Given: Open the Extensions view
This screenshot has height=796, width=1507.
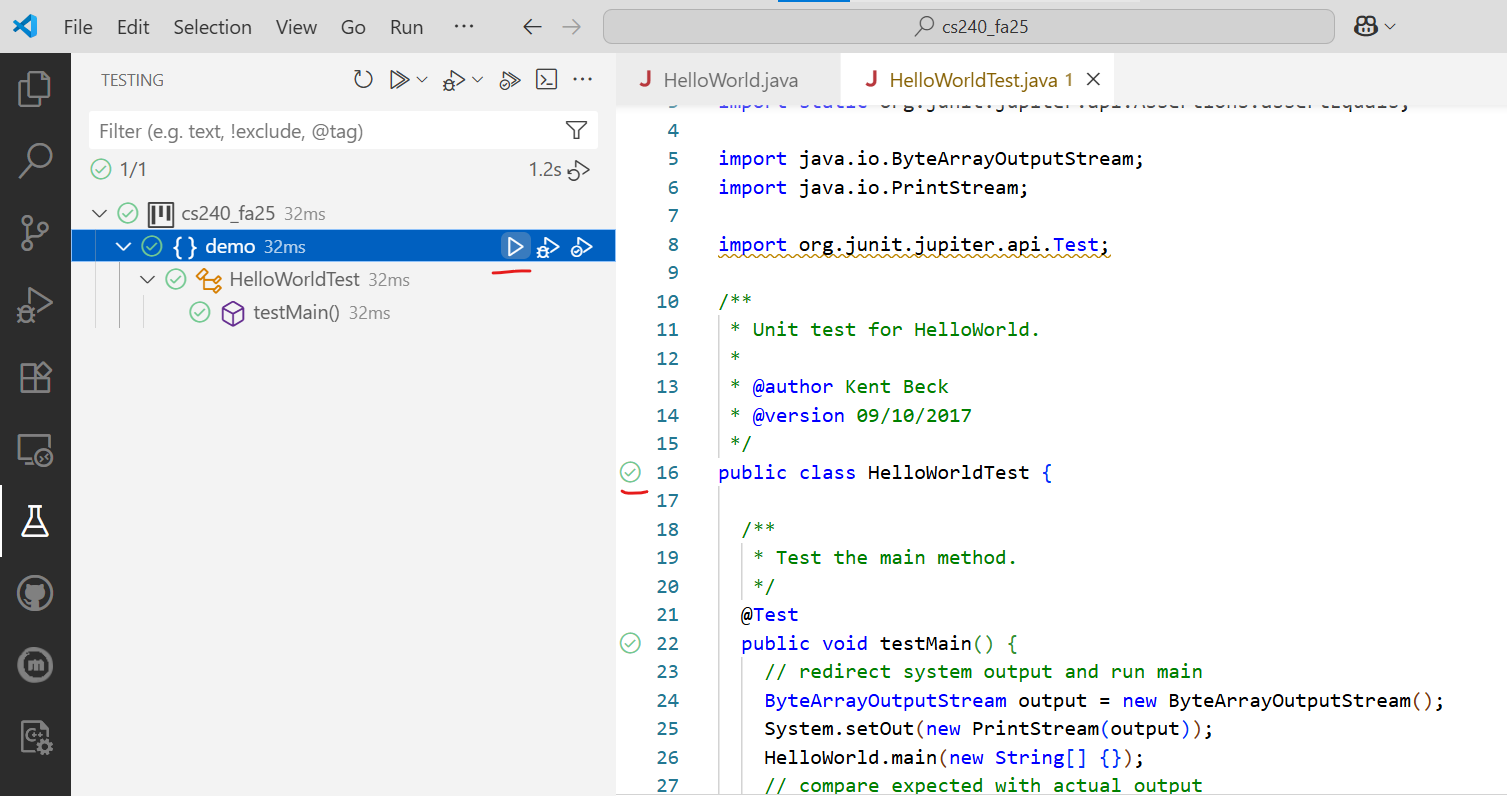Looking at the screenshot, I should 35,377.
